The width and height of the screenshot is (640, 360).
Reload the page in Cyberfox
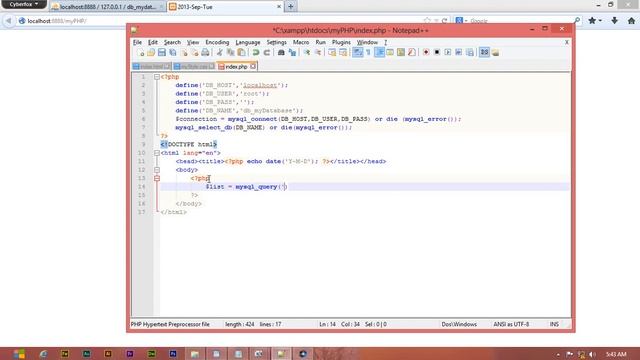point(444,20)
